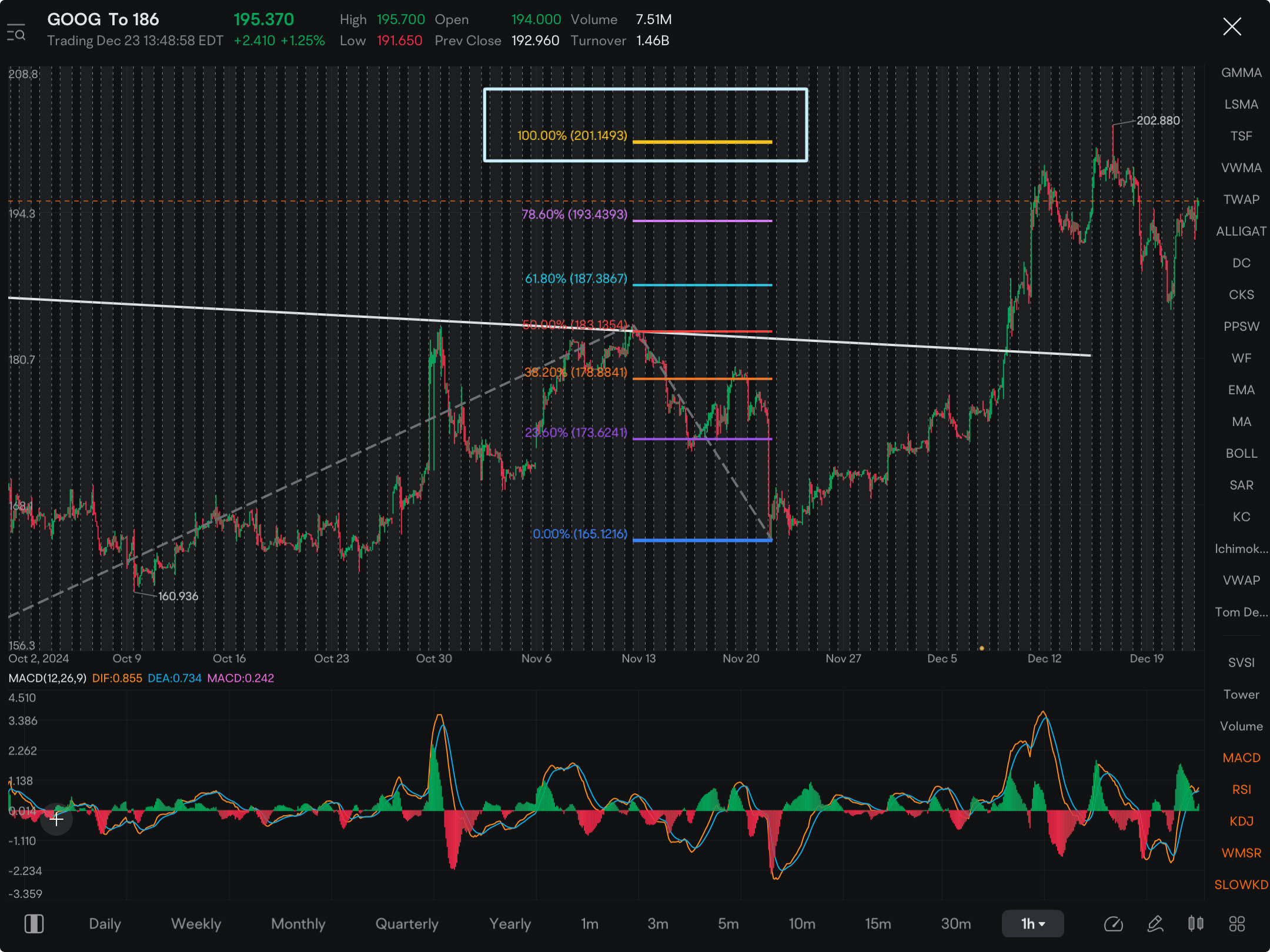Screen dimensions: 1270x952
Task: Select the 30m interval
Action: tap(956, 924)
